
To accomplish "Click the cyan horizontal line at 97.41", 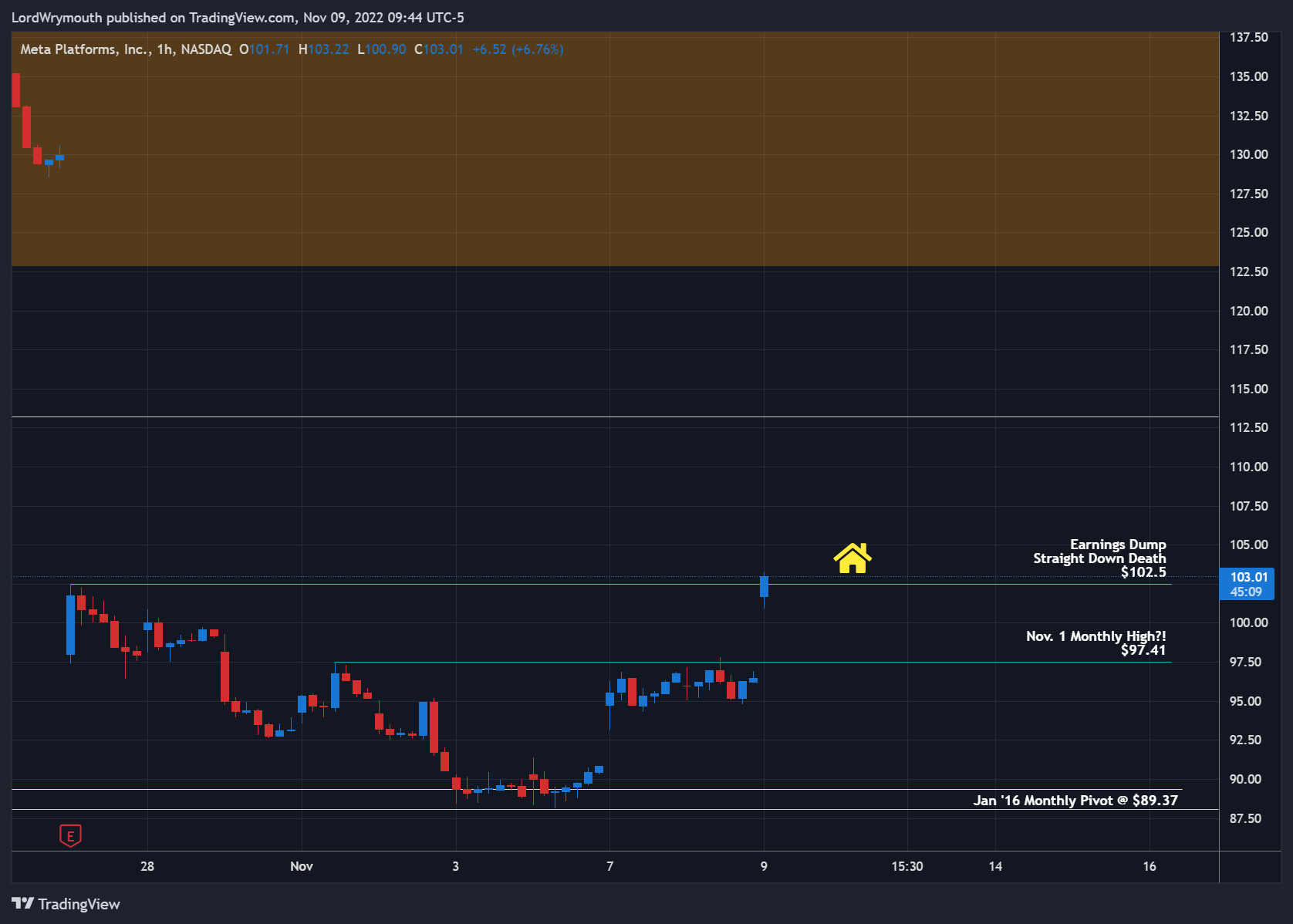I will tap(752, 662).
